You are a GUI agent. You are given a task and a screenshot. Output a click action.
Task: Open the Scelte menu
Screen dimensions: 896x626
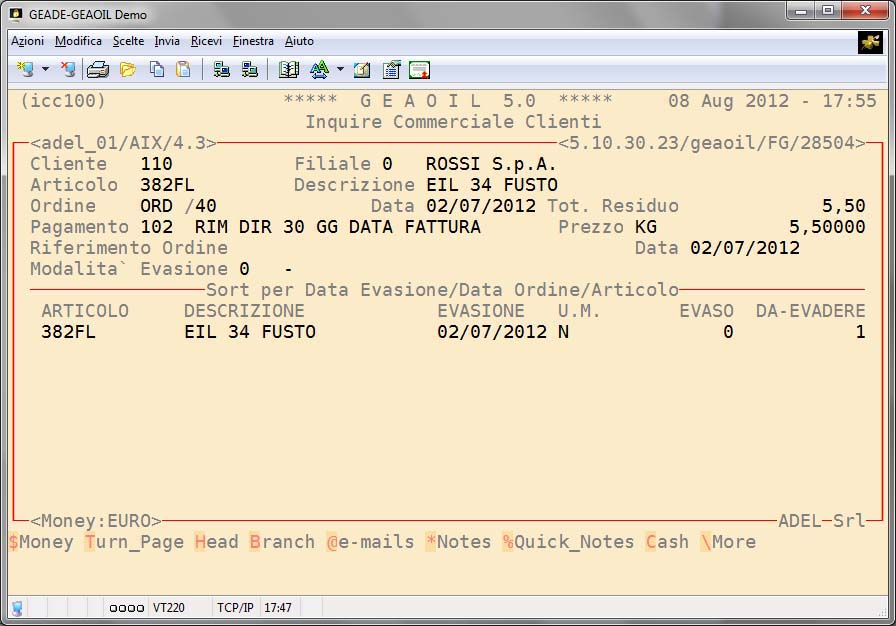[x=128, y=41]
